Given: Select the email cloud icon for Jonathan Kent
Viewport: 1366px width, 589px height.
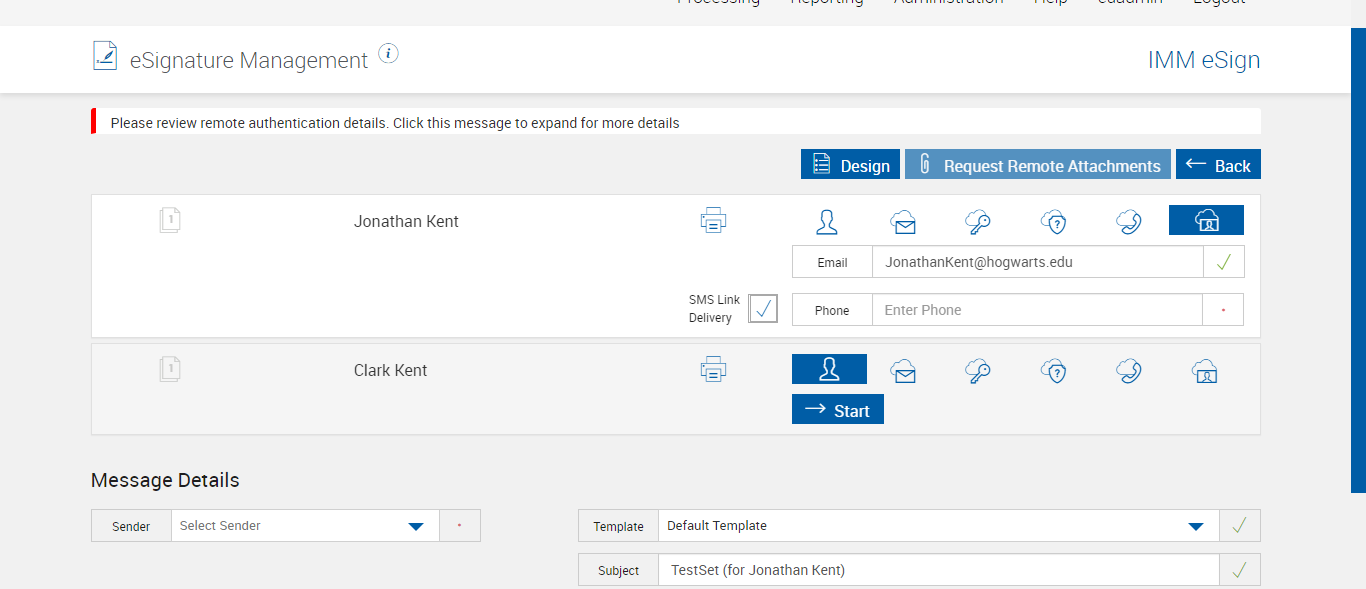Looking at the screenshot, I should coord(904,222).
